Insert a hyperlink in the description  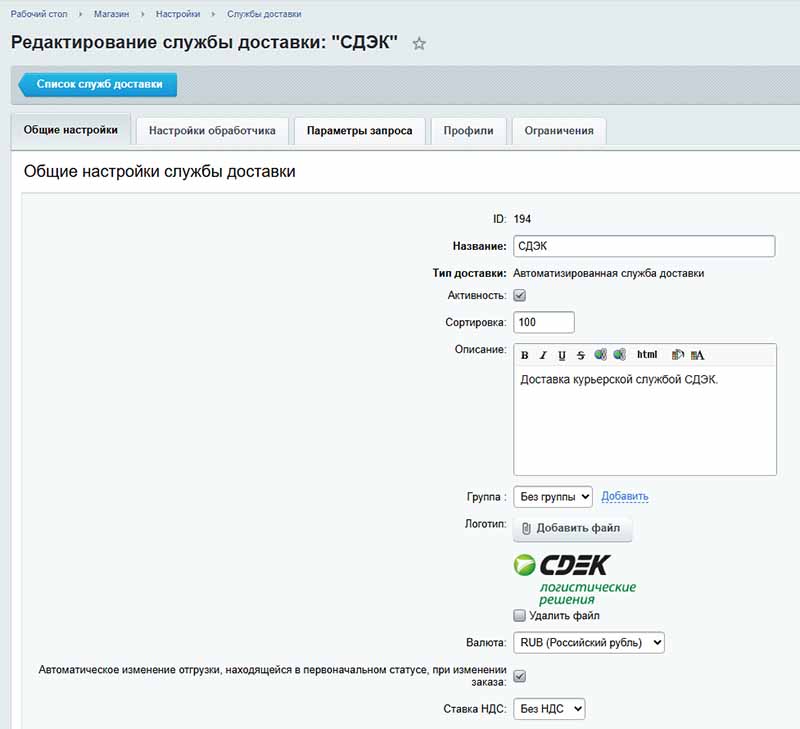click(598, 354)
